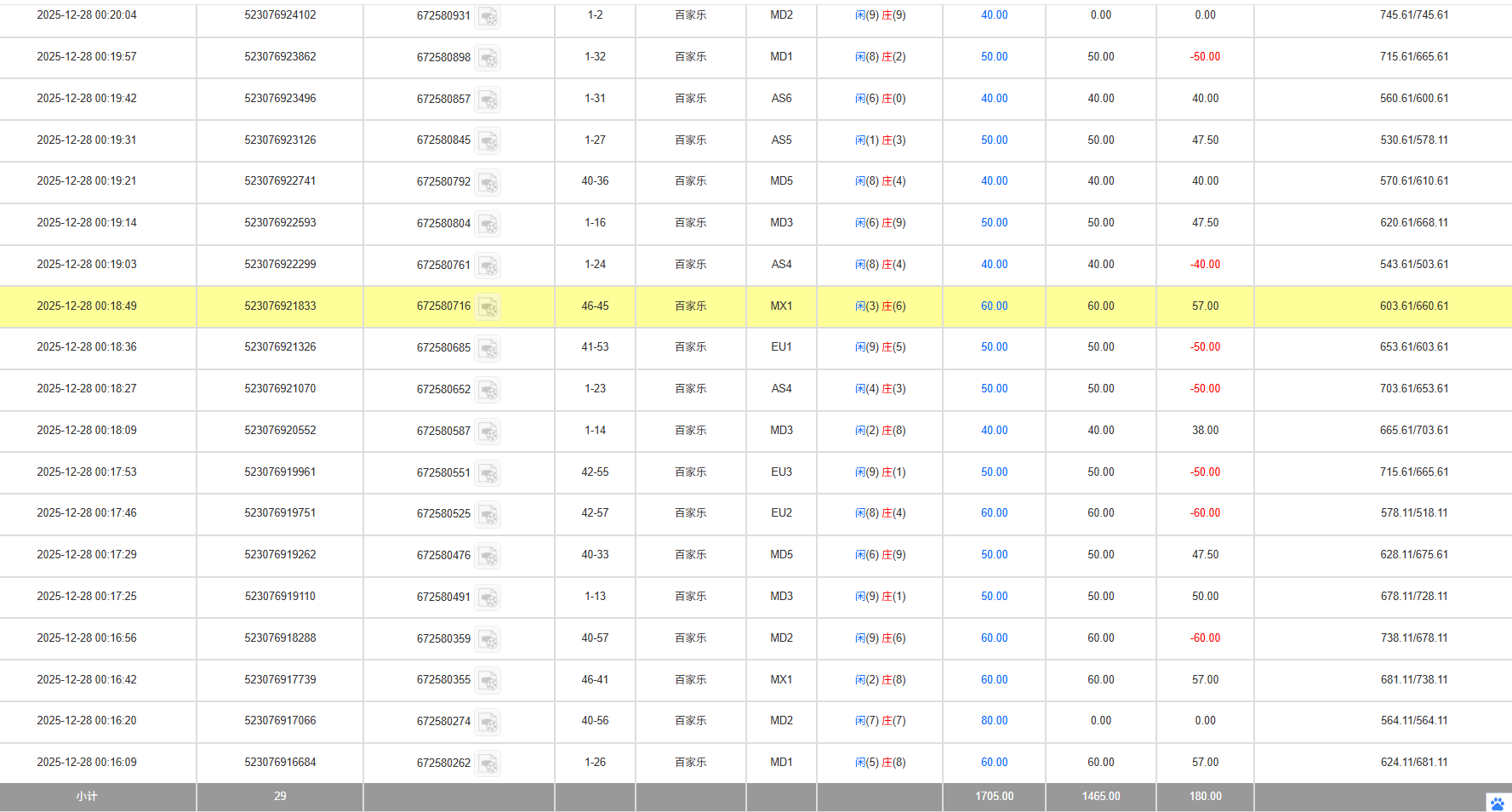Click result link 闲(7) 庄(7)
The height and width of the screenshot is (812, 1512).
pyautogui.click(x=880, y=721)
